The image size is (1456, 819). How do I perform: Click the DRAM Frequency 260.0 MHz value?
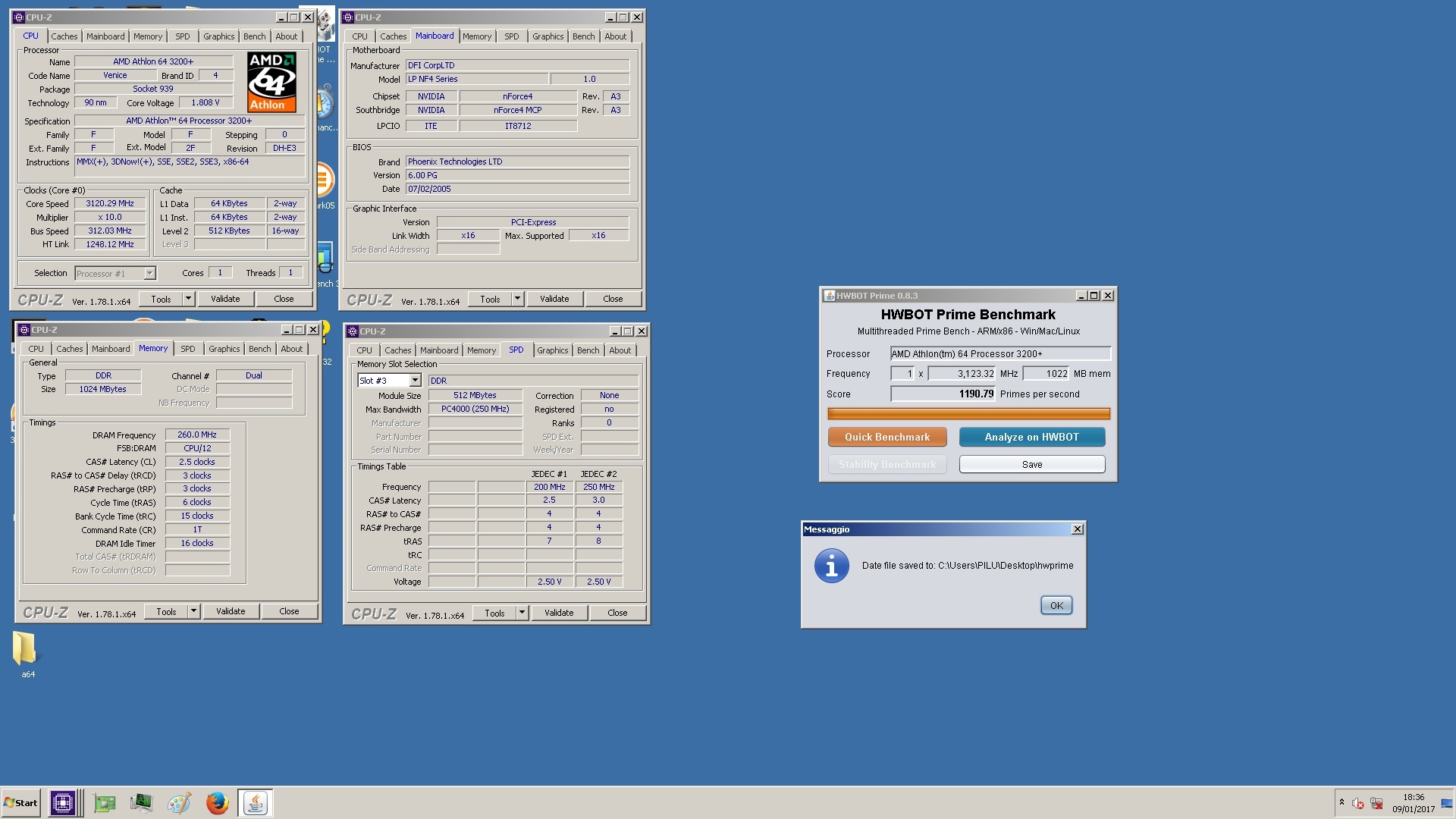click(197, 435)
